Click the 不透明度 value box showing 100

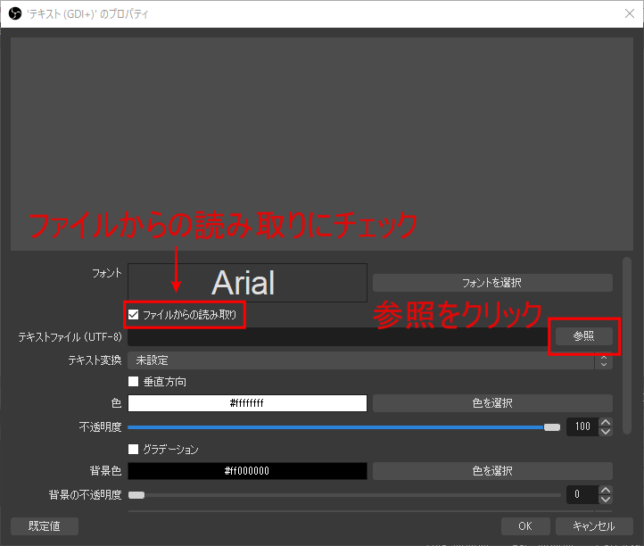tap(582, 427)
